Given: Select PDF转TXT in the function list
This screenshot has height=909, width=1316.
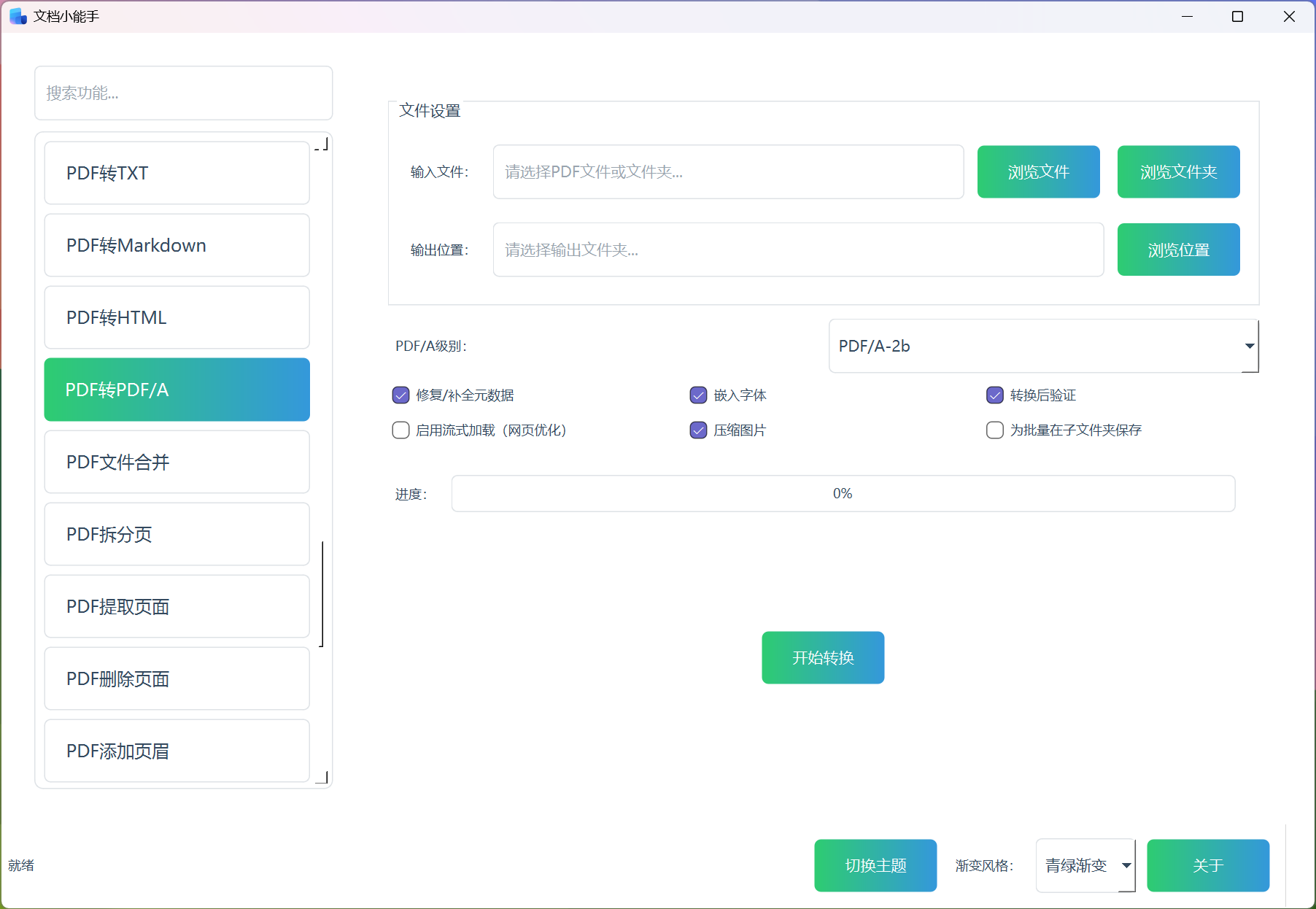Looking at the screenshot, I should (x=177, y=173).
